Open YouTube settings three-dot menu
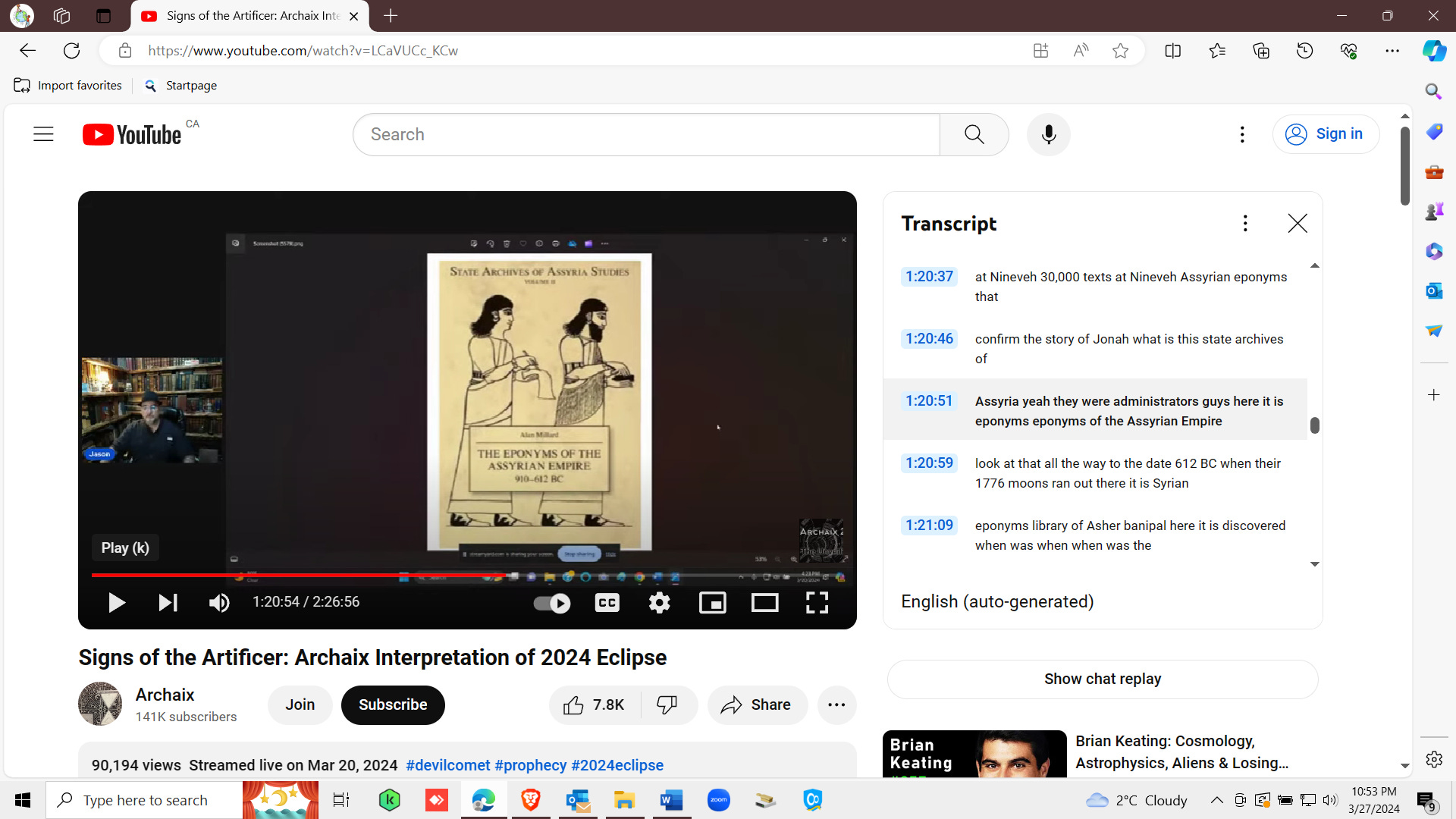The image size is (1456, 819). (x=1241, y=134)
